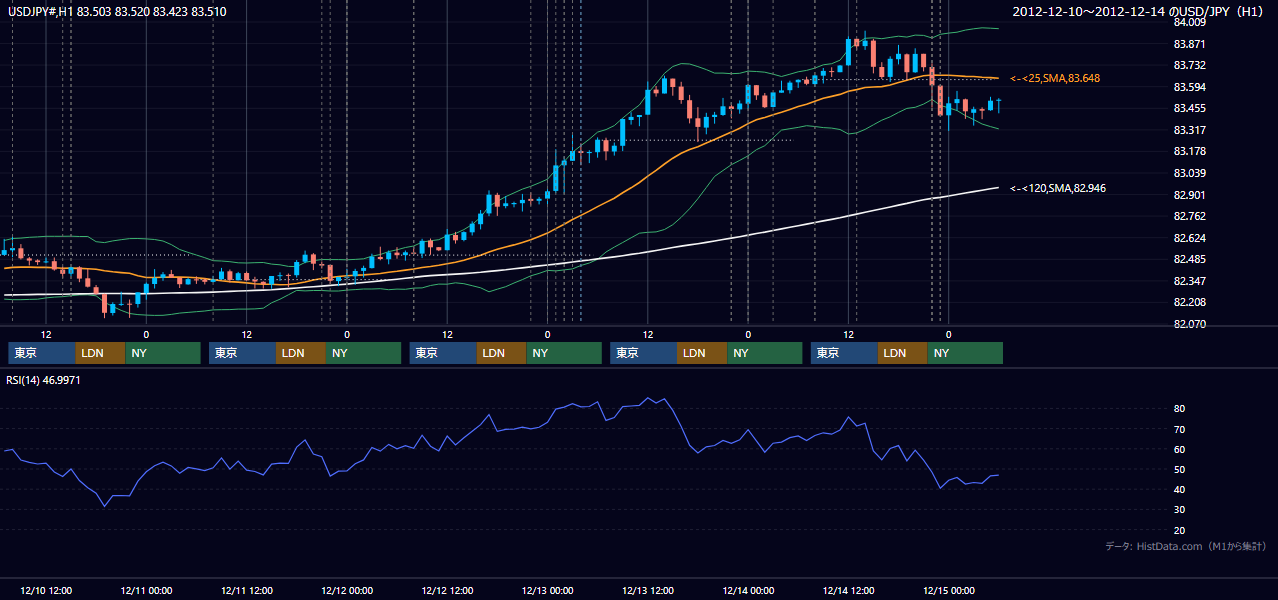Click the HistData.com data source credit

pos(1186,546)
